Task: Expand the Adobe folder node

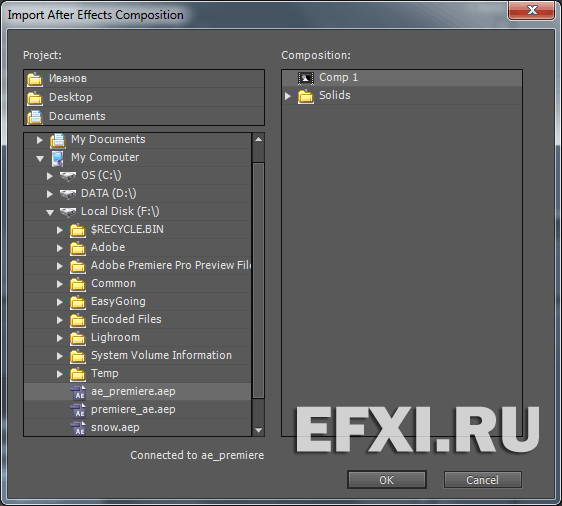Action: [x=60, y=248]
